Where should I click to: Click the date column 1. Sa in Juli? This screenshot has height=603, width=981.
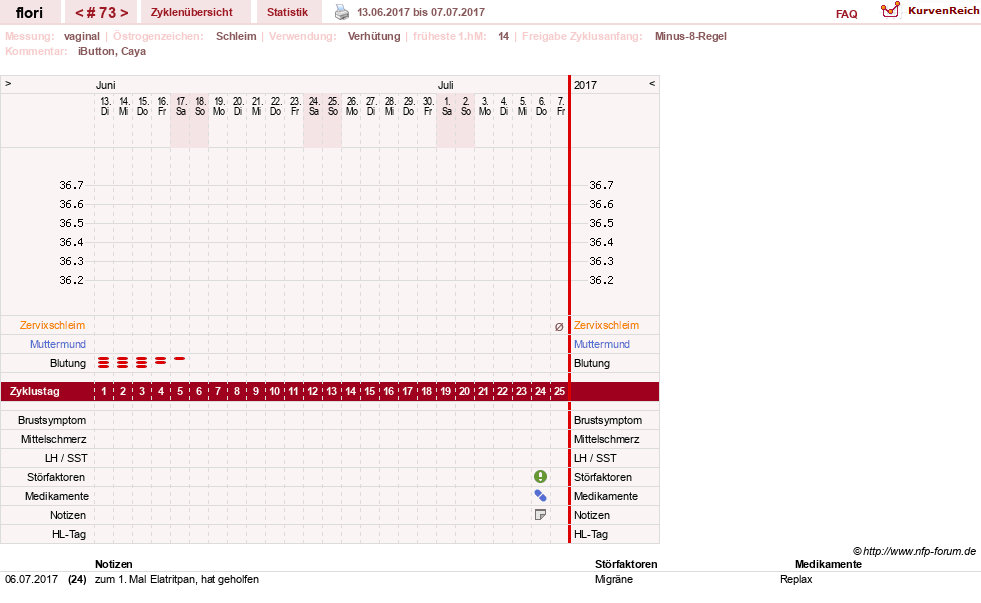coord(447,106)
